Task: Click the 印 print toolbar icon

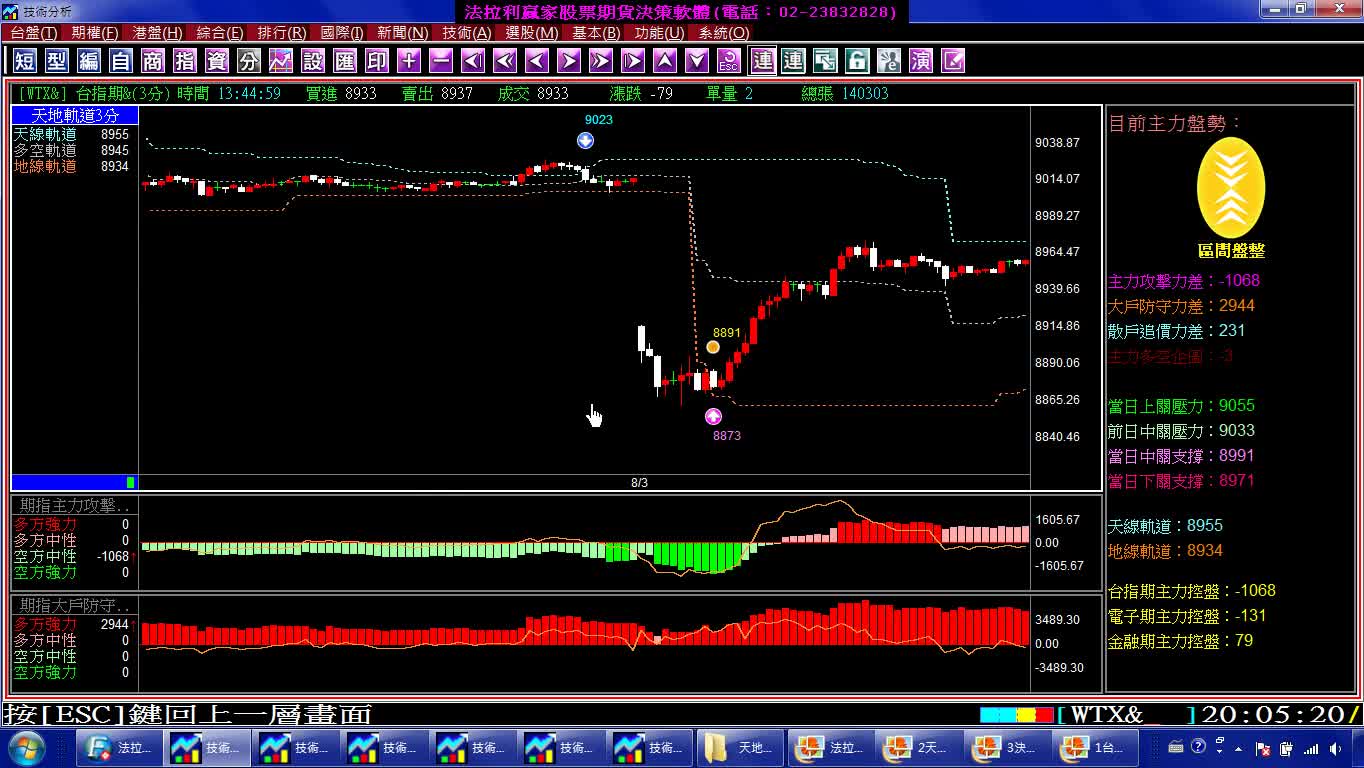Action: click(x=377, y=61)
